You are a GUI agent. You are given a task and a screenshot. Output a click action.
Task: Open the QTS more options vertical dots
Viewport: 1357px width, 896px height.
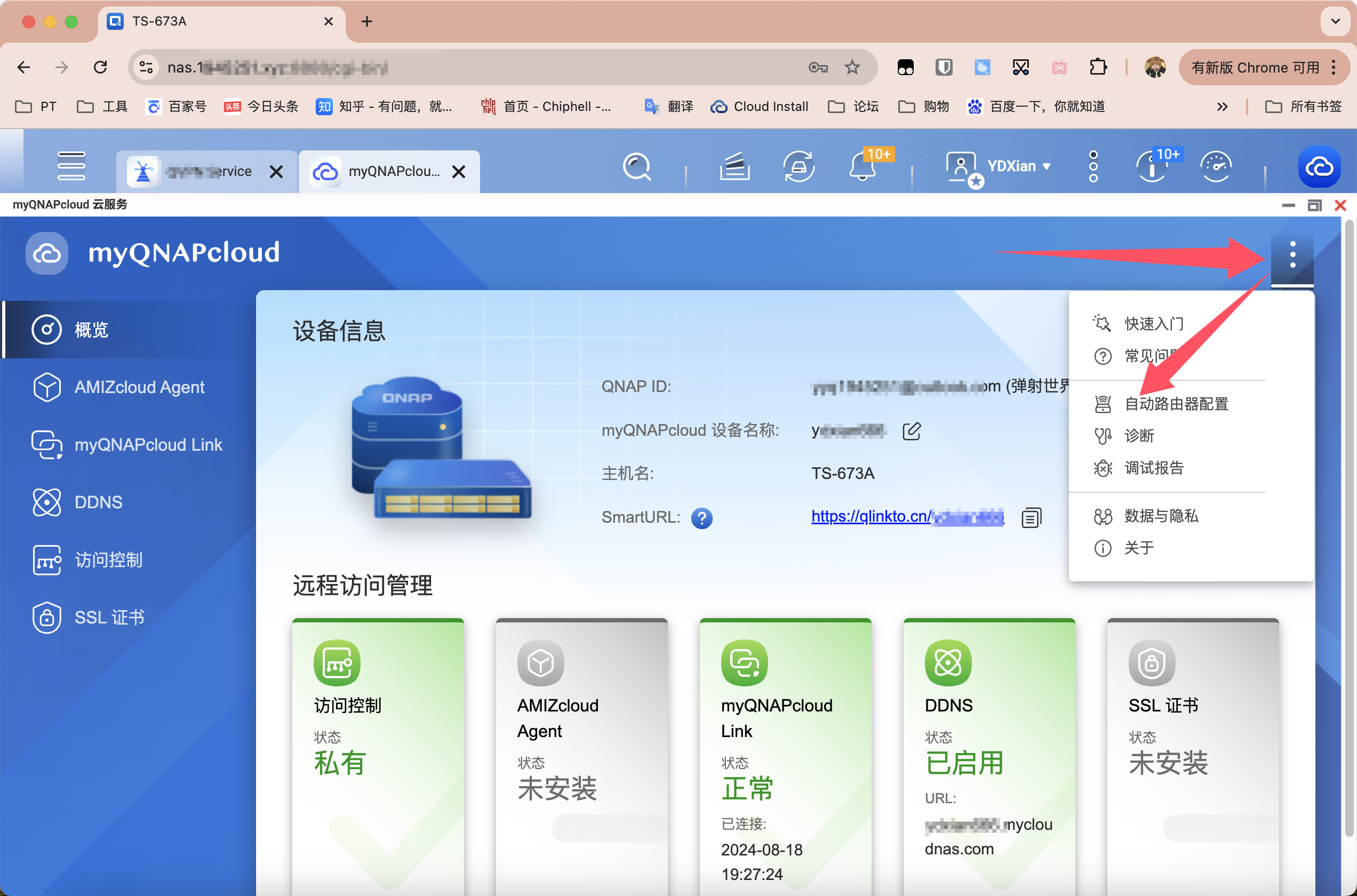(1093, 166)
